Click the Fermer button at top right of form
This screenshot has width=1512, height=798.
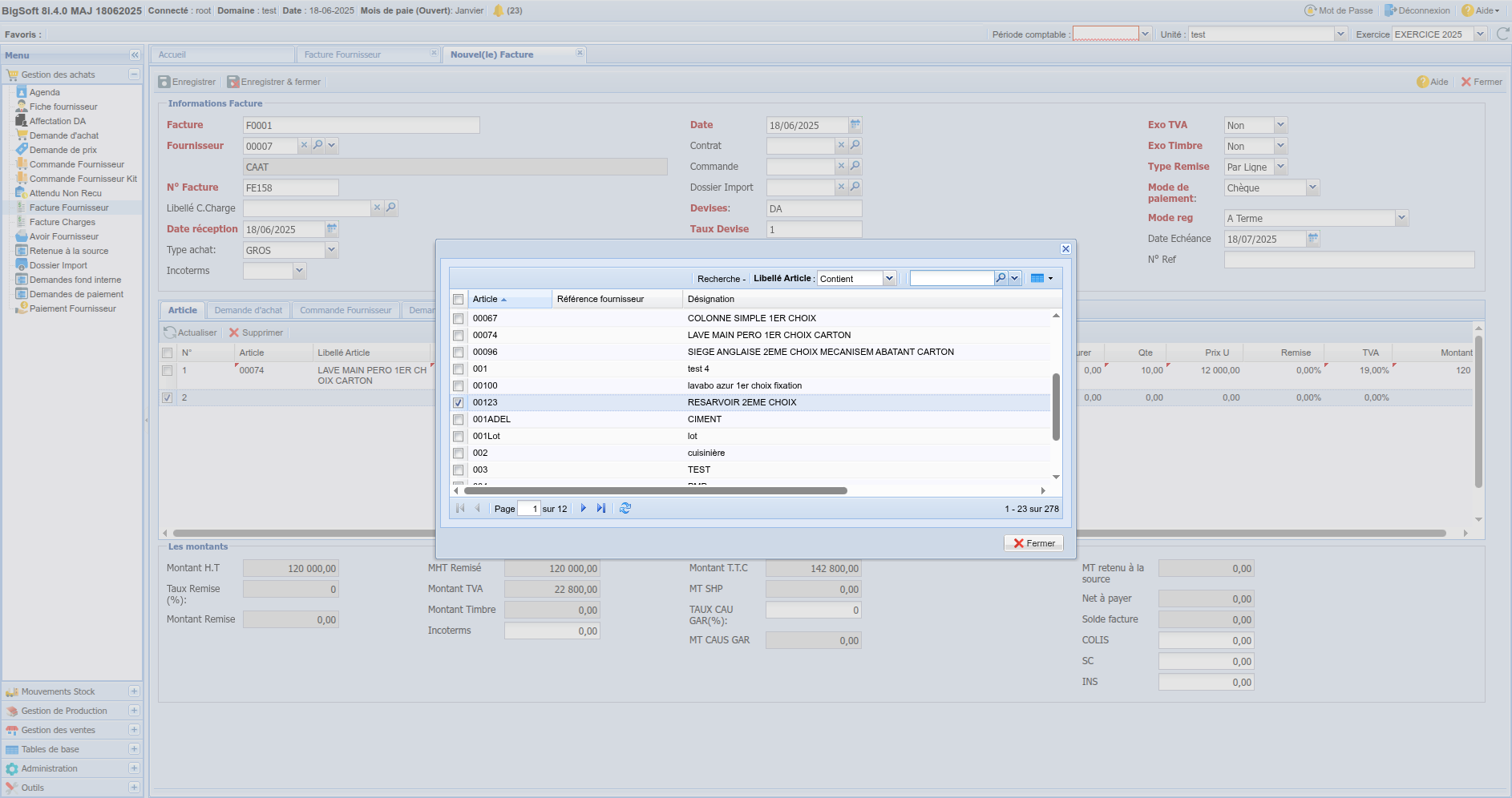tap(1482, 82)
